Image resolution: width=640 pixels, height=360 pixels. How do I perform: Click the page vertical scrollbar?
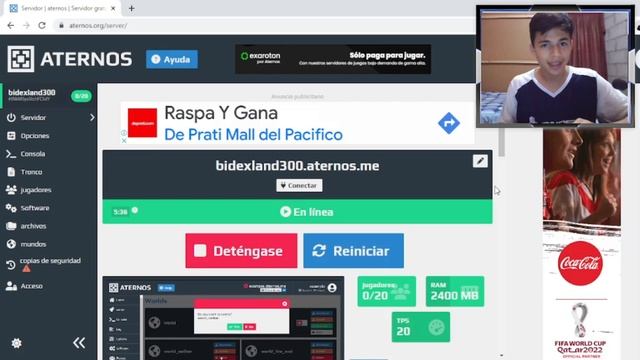[501, 143]
